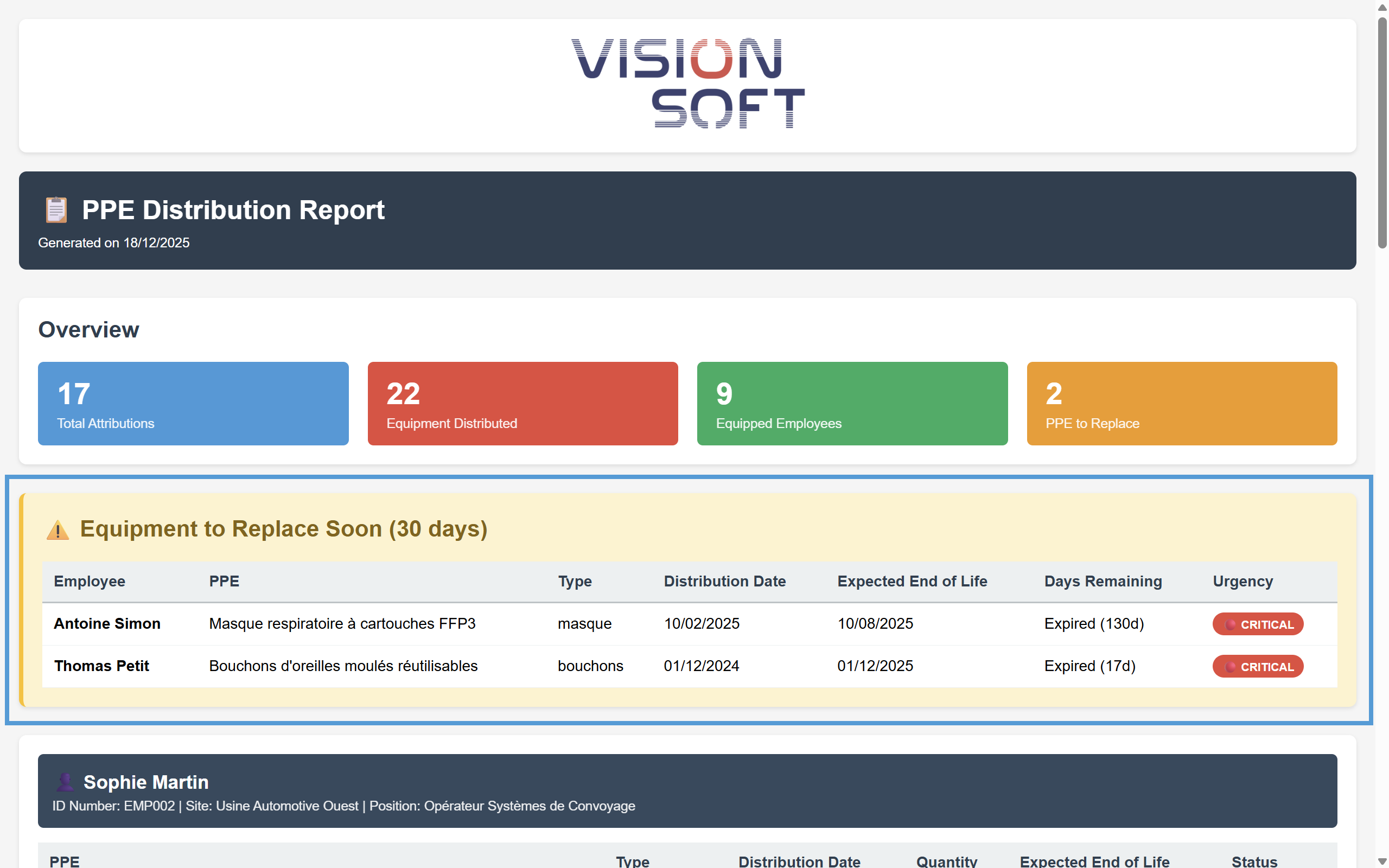Click the Urgency column header
This screenshot has height=868, width=1389.
(1243, 581)
